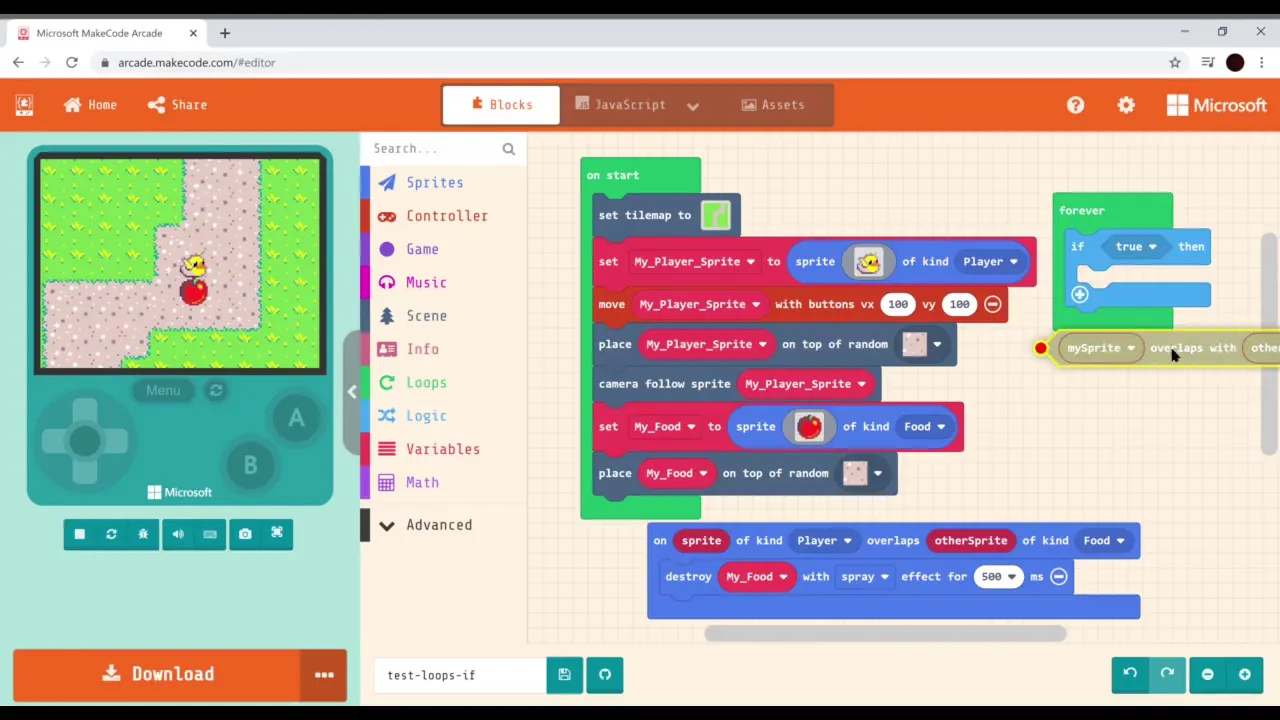The width and height of the screenshot is (1280, 720).
Task: Edit the vx value 100
Action: [898, 304]
